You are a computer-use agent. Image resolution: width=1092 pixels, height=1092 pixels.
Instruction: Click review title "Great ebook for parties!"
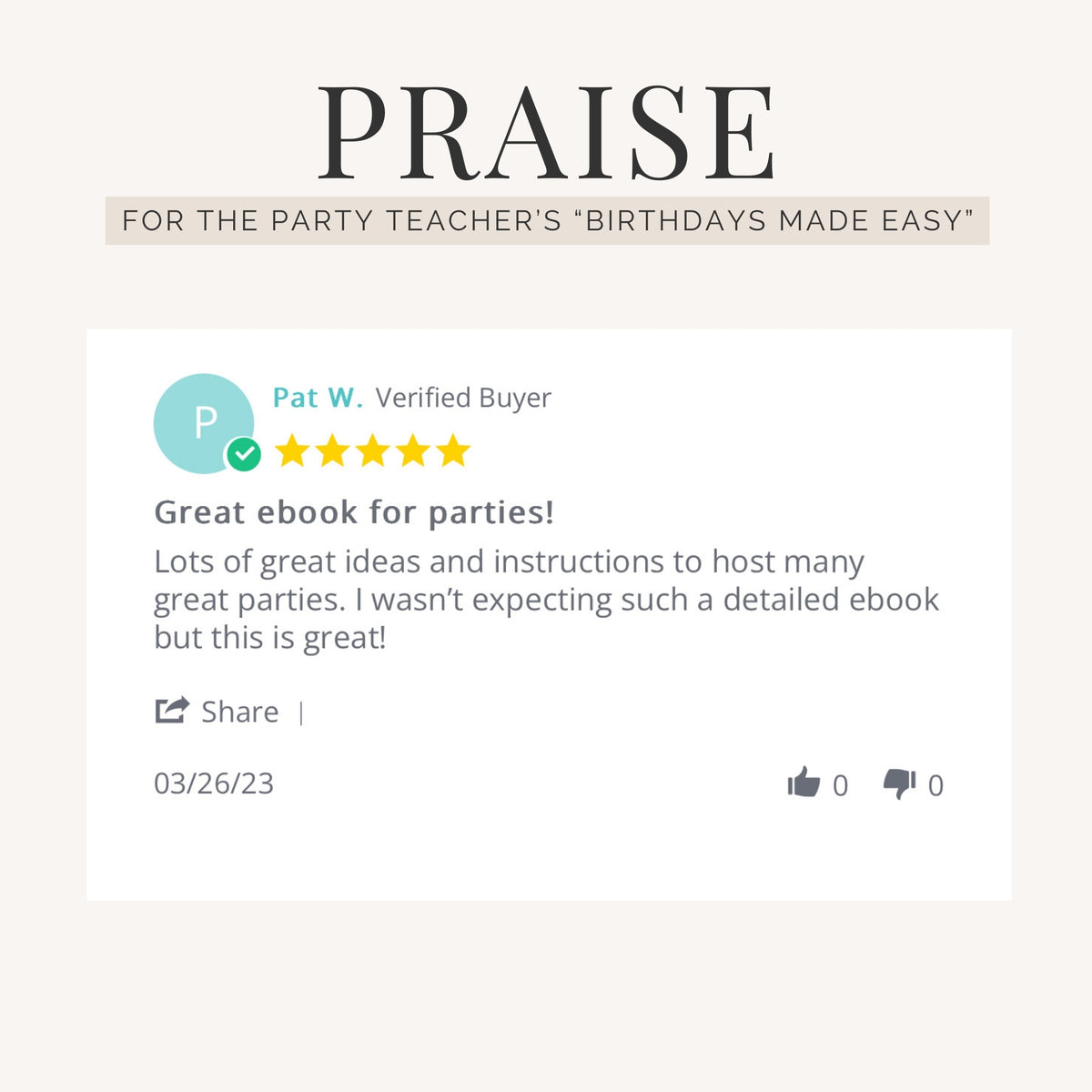pos(354,512)
